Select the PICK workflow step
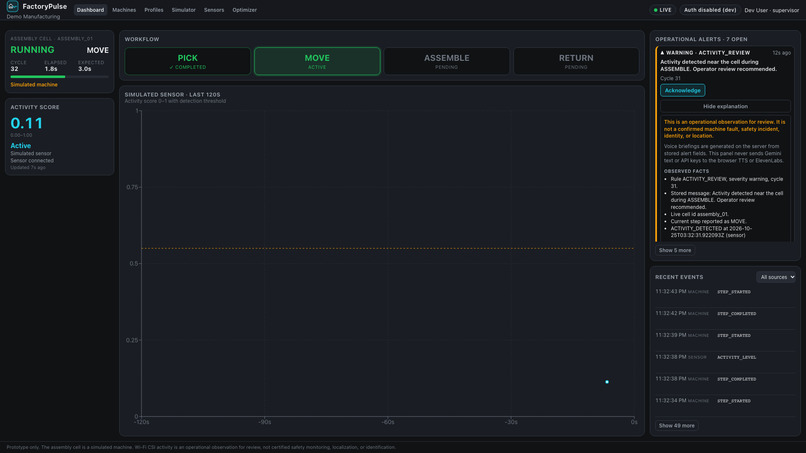806x453 pixels. pos(188,61)
